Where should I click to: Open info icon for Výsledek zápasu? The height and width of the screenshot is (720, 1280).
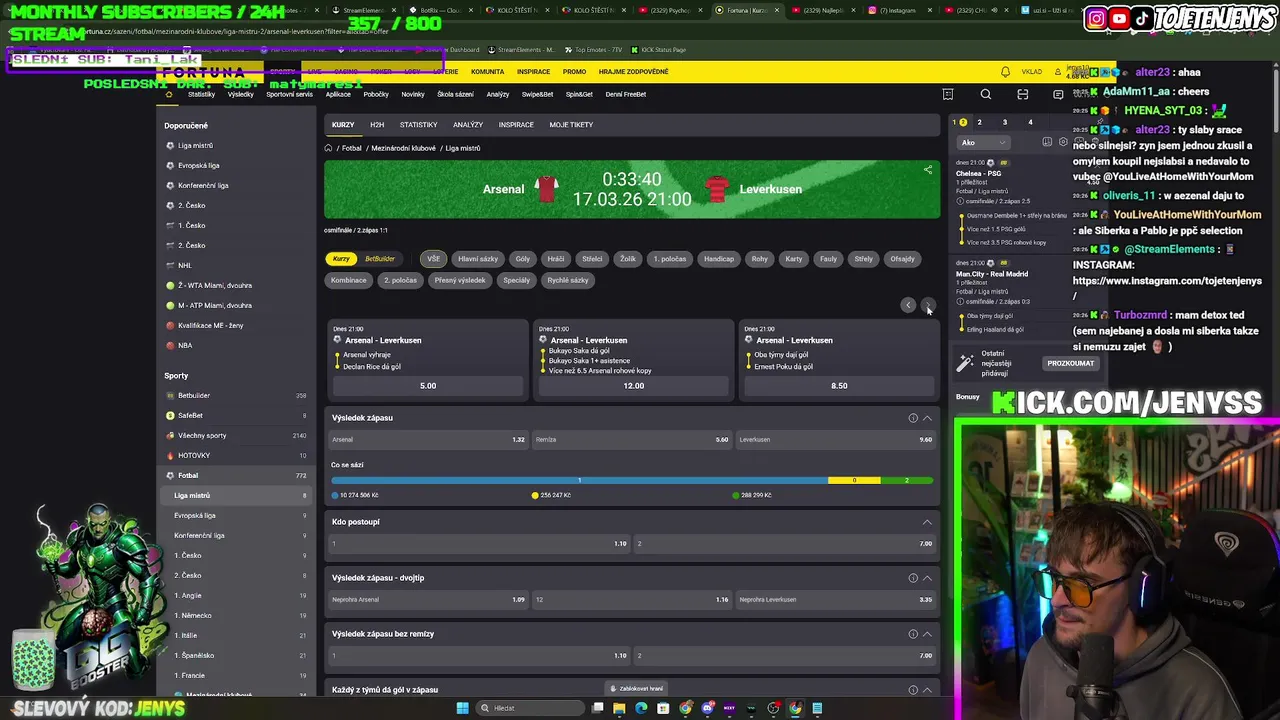point(913,418)
